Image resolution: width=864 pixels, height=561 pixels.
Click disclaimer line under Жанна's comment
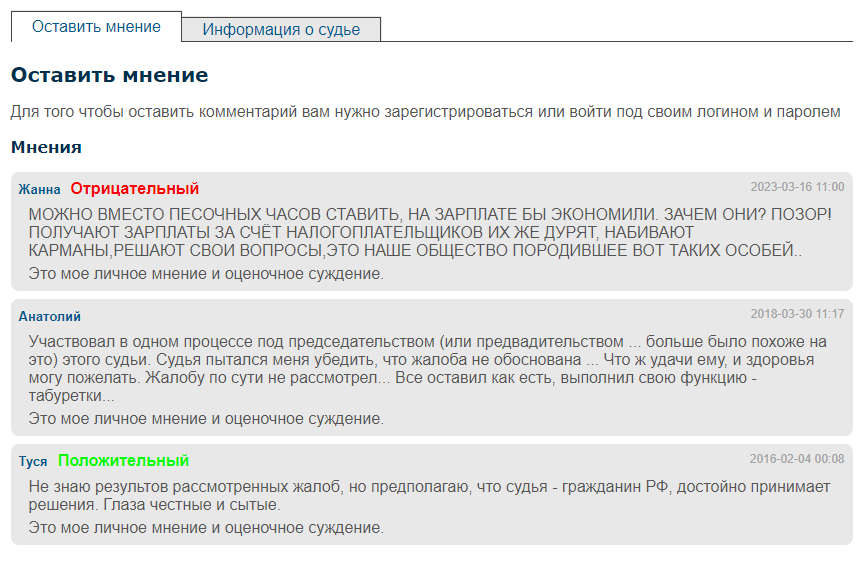(x=206, y=273)
